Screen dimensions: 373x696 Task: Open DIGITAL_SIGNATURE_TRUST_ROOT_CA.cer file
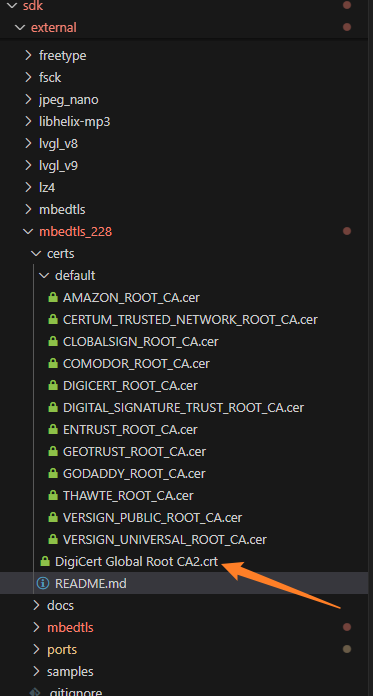(183, 407)
